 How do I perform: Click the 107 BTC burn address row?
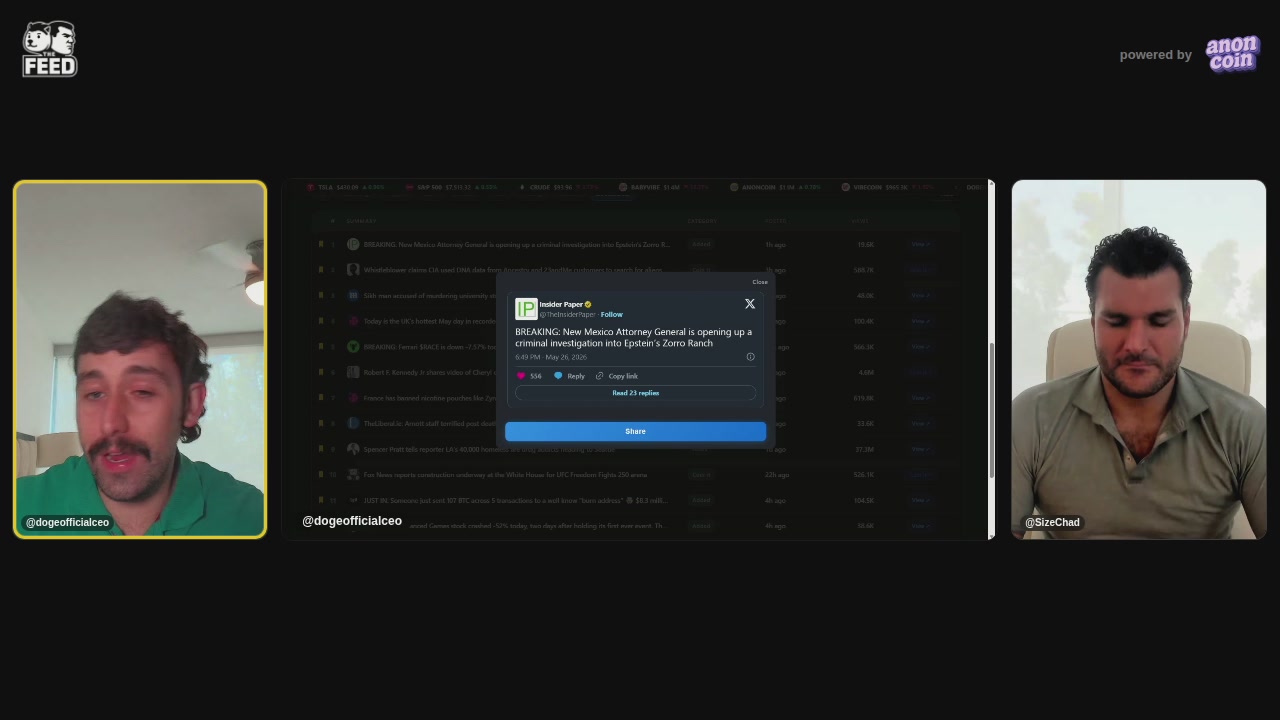[635, 500]
